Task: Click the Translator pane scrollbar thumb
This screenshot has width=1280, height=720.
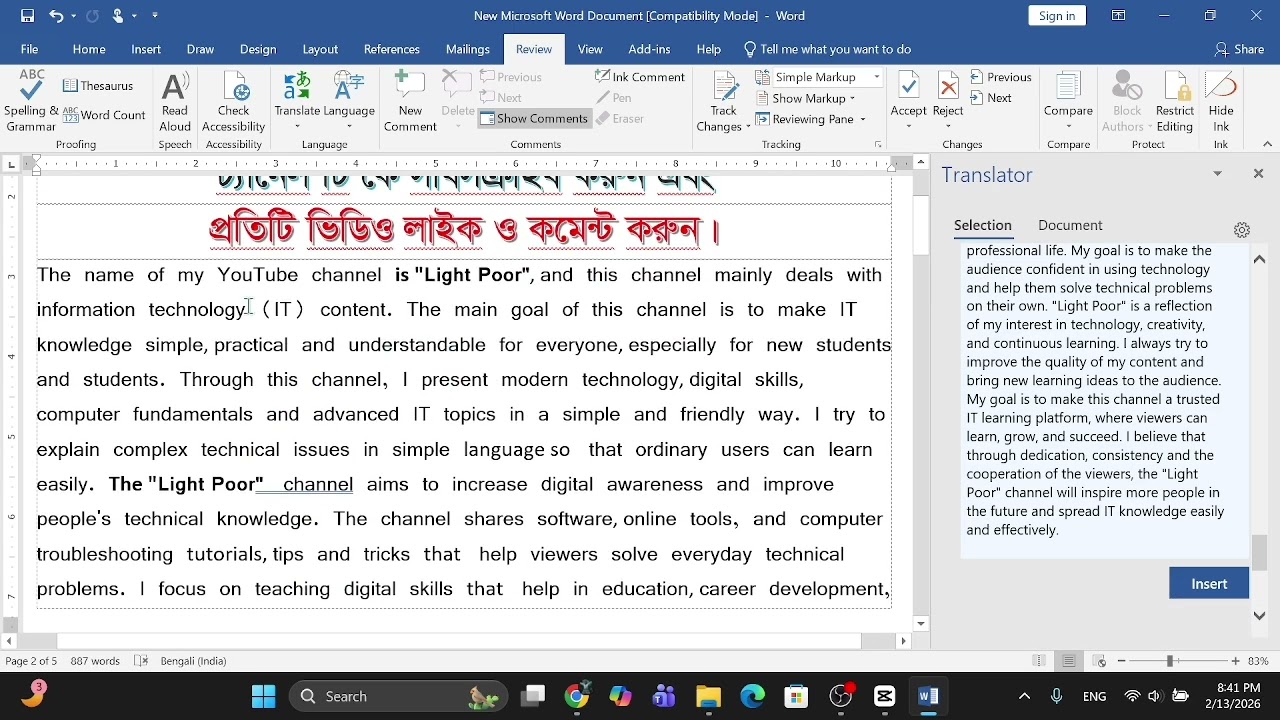Action: 1259,552
